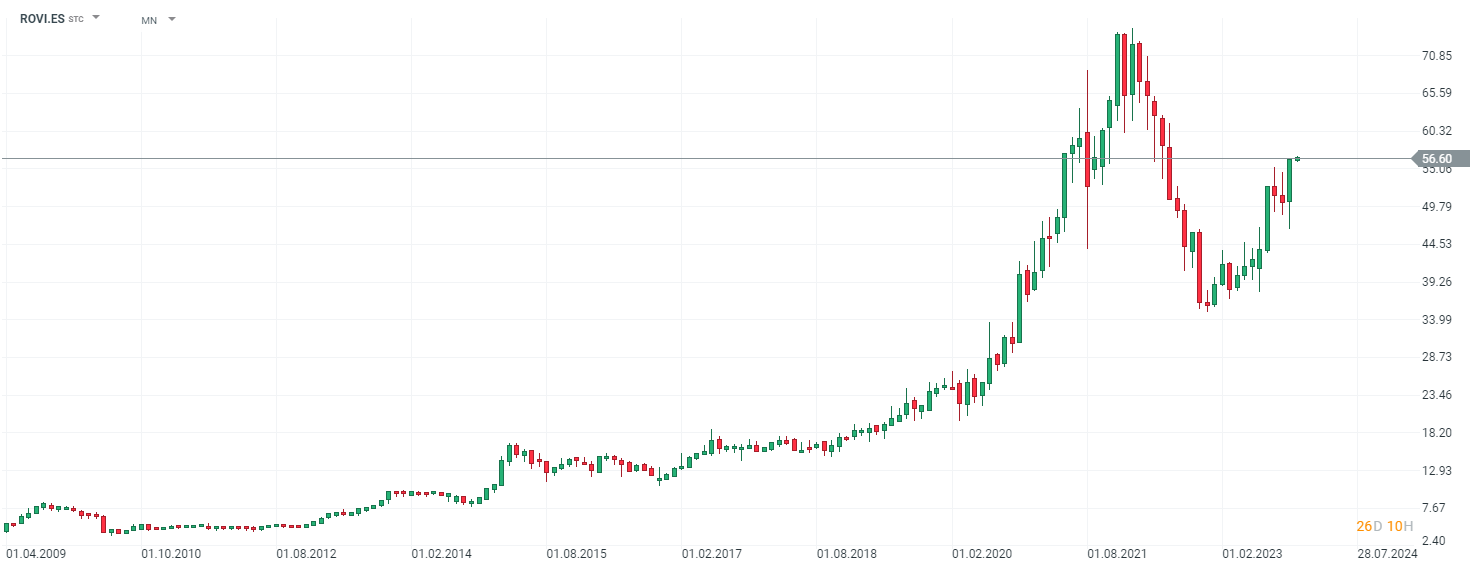Click the MN interval label

pyautogui.click(x=149, y=20)
